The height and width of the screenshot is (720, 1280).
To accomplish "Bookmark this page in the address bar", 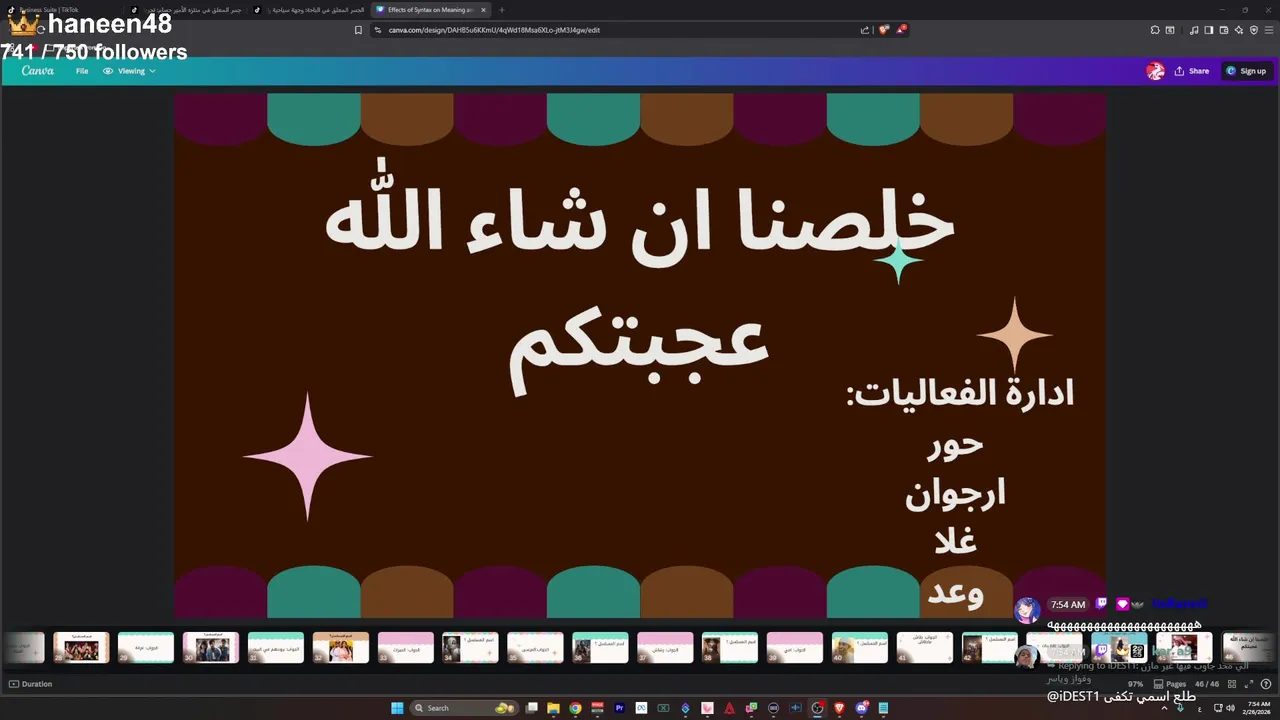I will point(358,30).
